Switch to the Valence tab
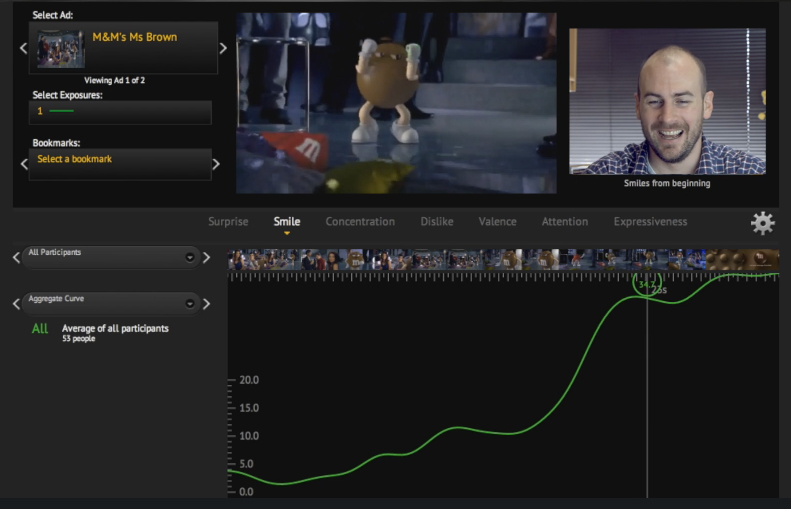This screenshot has height=509, width=791. tap(497, 222)
